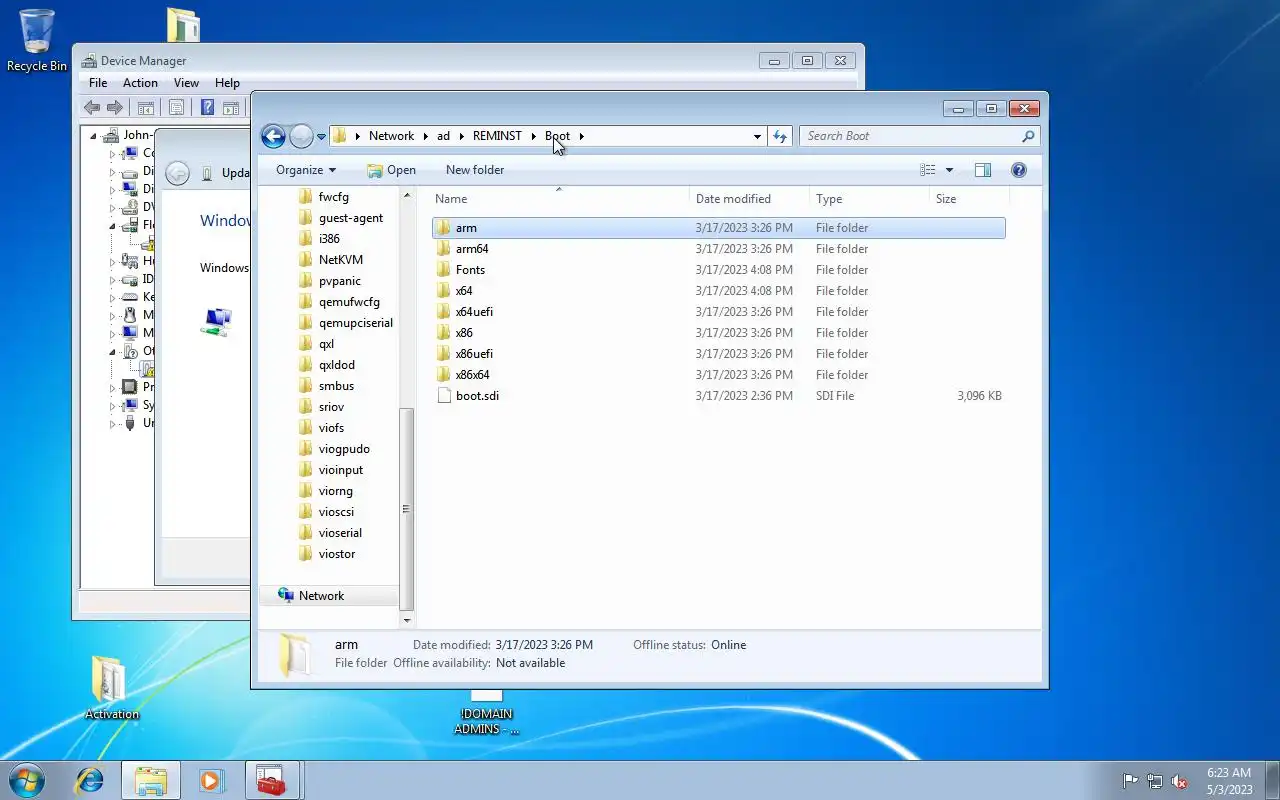The height and width of the screenshot is (800, 1280).
Task: Select the x64uefi folder row
Action: pyautogui.click(x=719, y=312)
